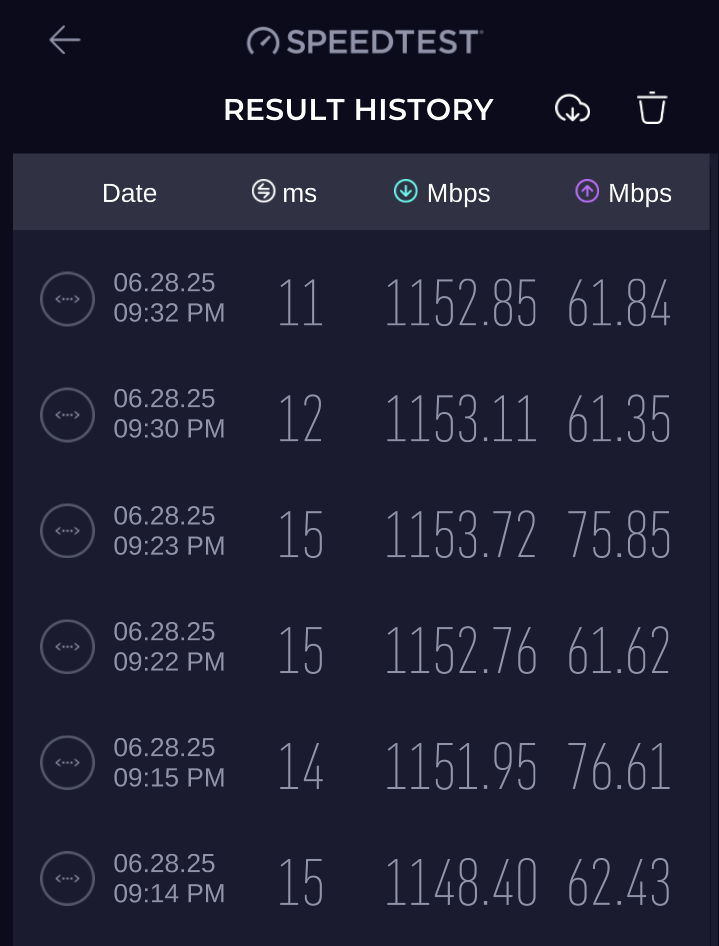The image size is (719, 946).
Task: Click connection icon for 09:22 PM result
Action: pos(68,647)
